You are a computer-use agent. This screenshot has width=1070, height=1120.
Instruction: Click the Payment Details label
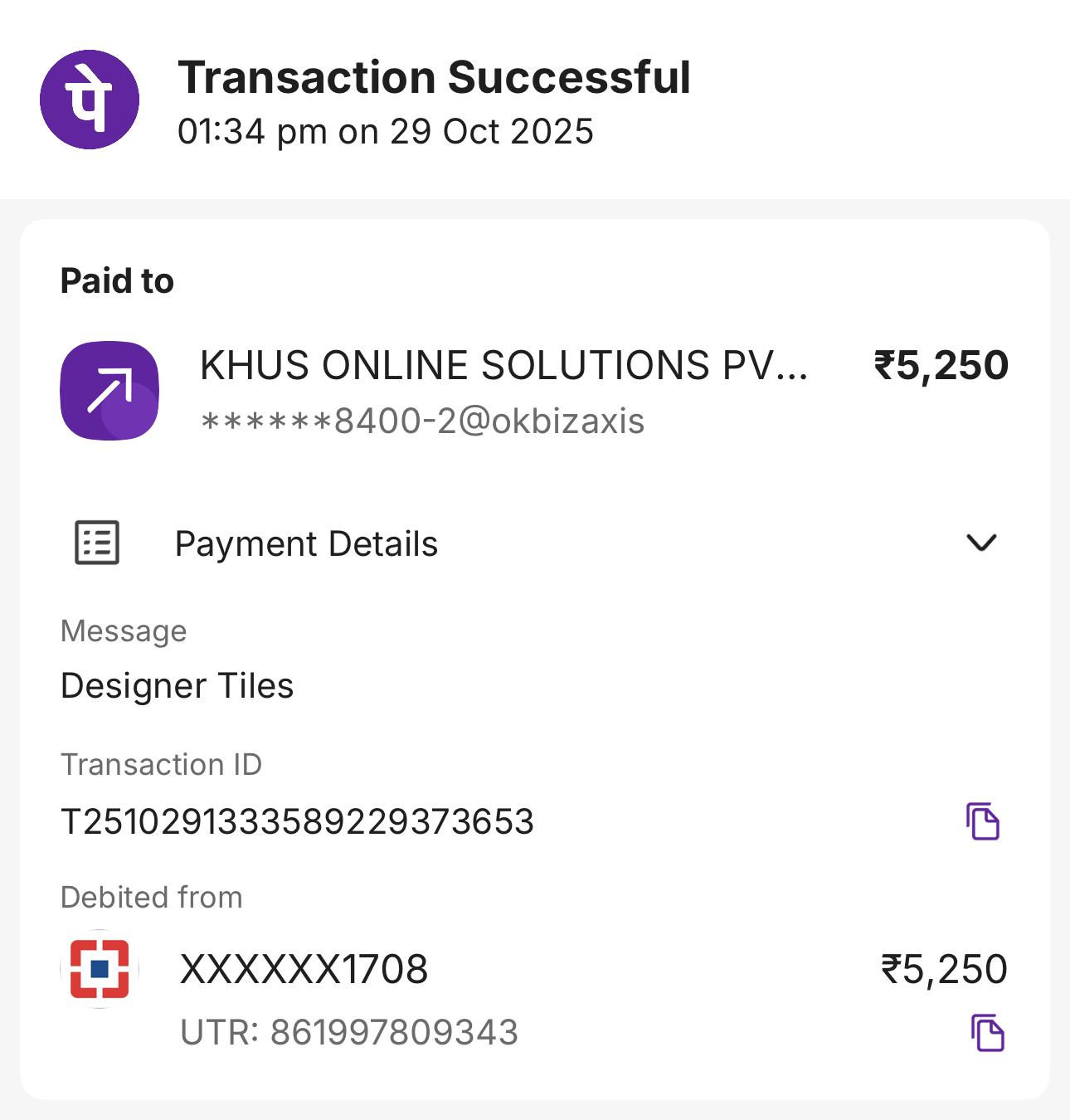[306, 544]
